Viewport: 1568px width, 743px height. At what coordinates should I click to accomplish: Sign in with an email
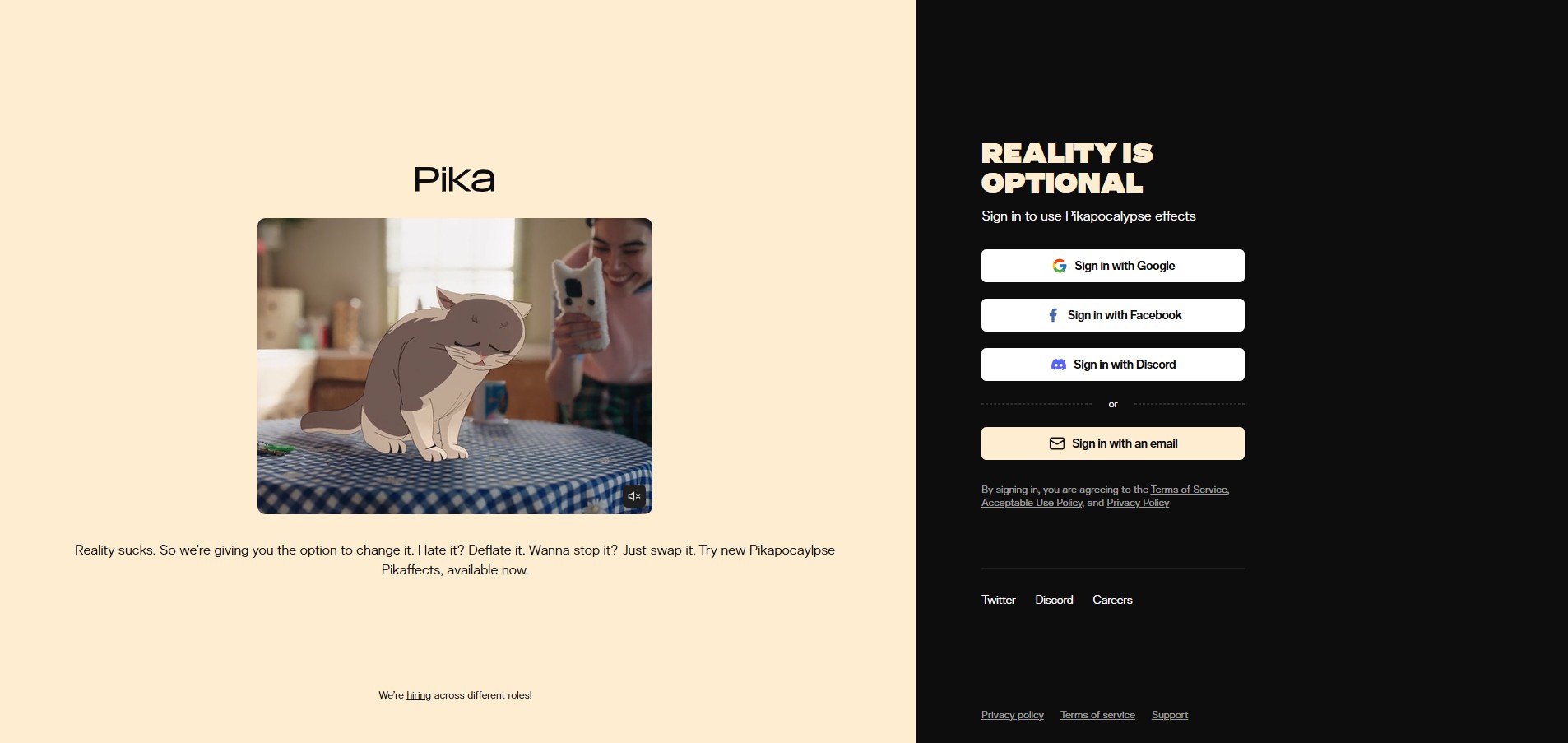pyautogui.click(x=1112, y=443)
